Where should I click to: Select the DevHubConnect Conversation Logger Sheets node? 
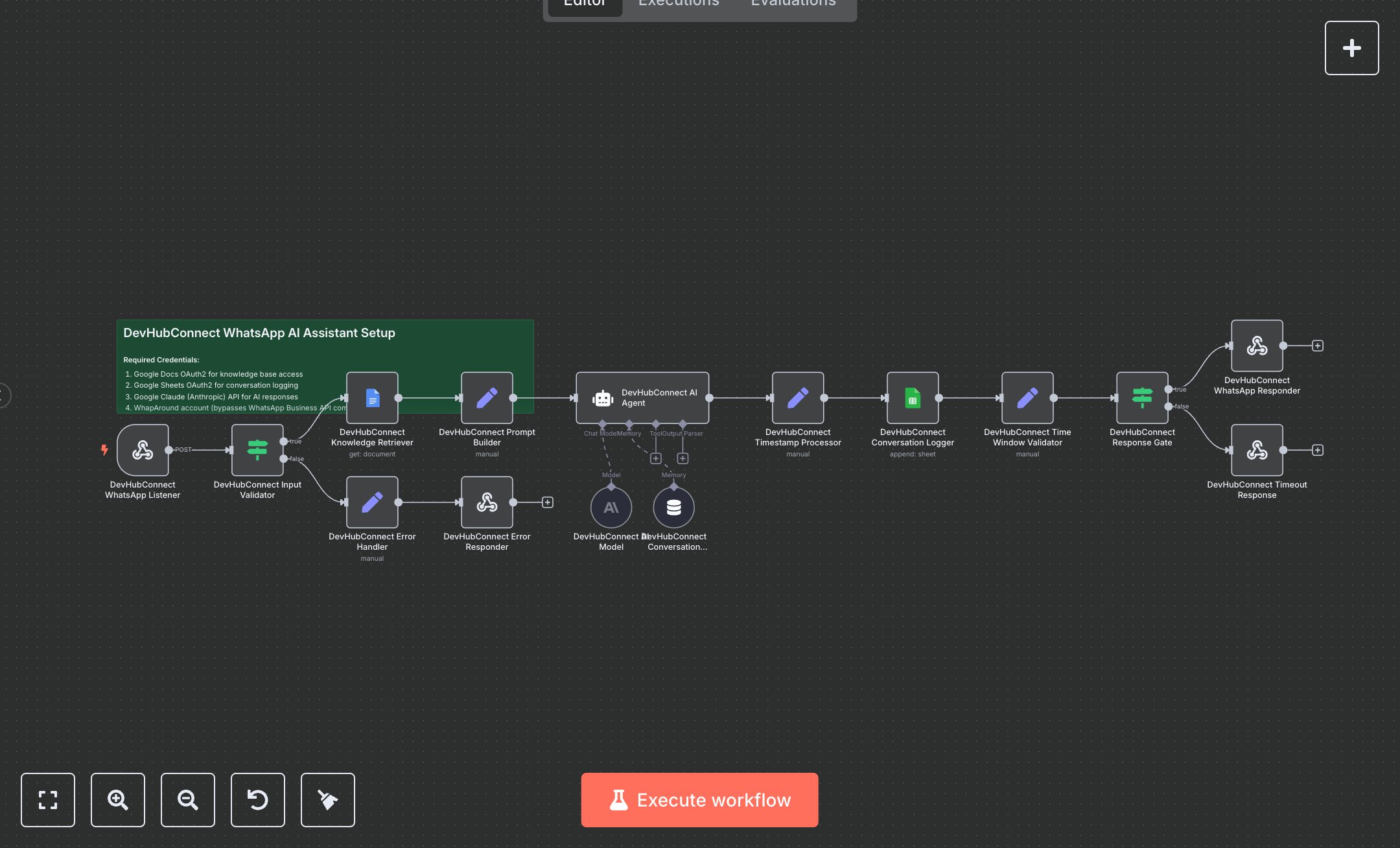coord(913,397)
